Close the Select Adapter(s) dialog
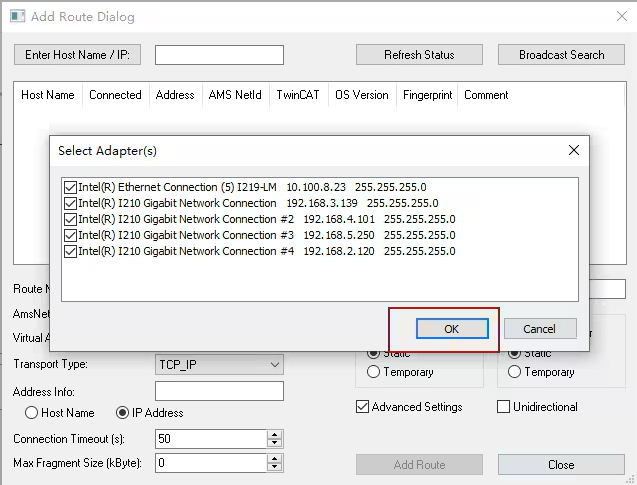This screenshot has height=485, width=637. click(x=574, y=150)
